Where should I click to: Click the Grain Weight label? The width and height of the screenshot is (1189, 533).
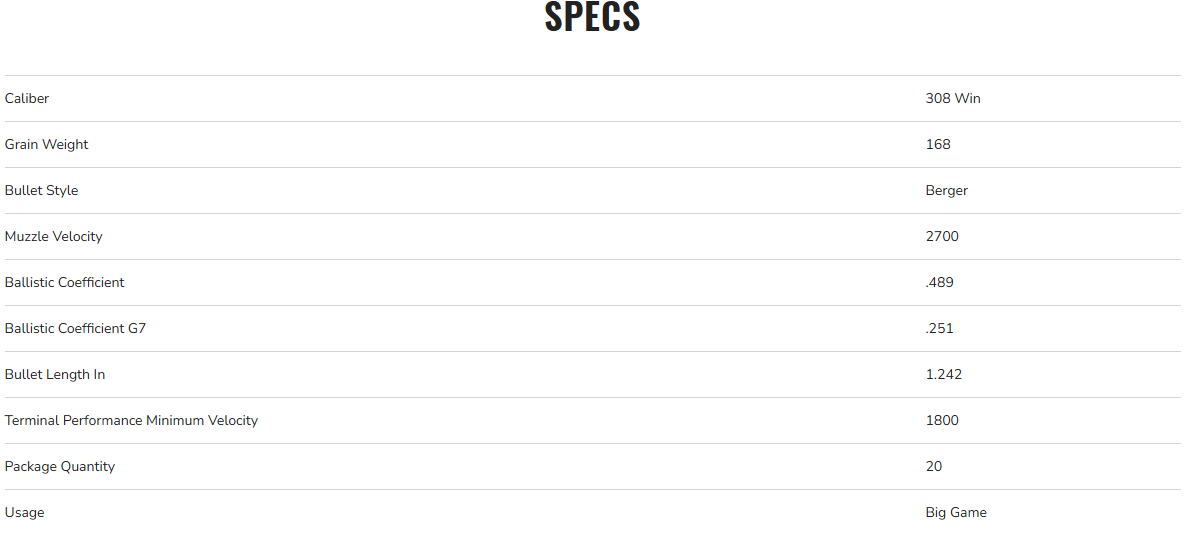point(46,145)
